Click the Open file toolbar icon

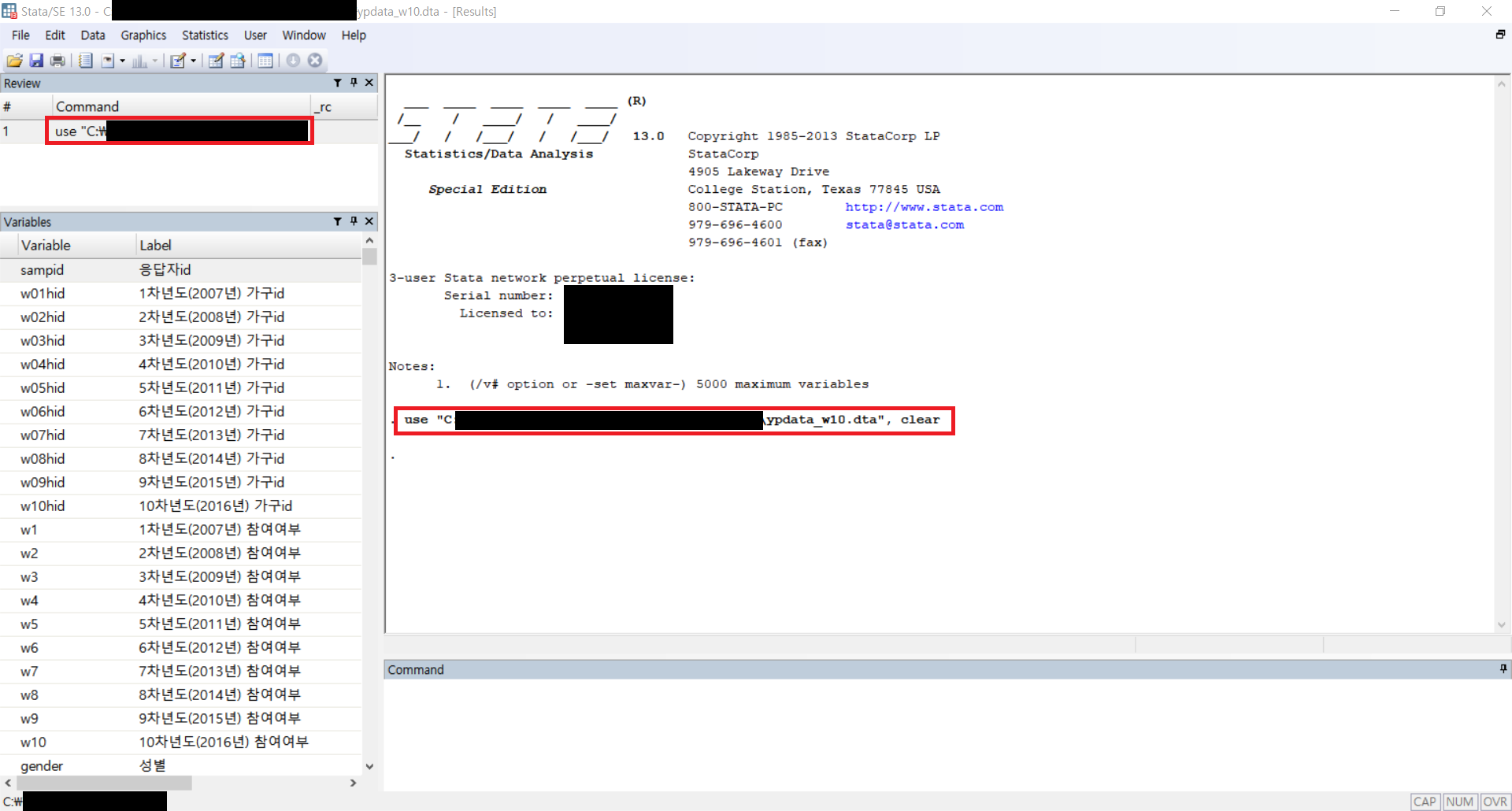point(14,61)
